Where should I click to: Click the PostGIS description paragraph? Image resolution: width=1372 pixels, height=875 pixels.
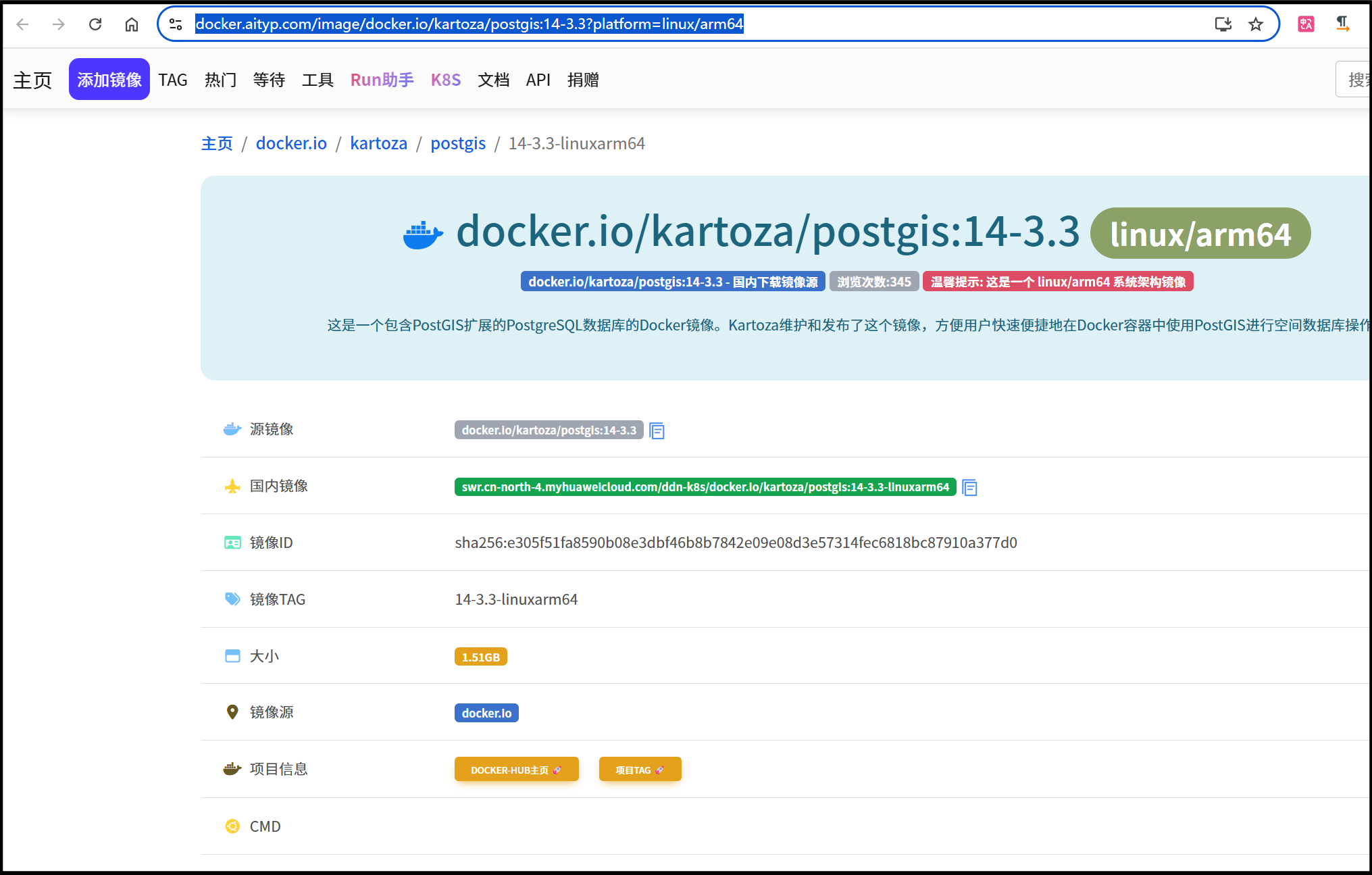pos(848,325)
